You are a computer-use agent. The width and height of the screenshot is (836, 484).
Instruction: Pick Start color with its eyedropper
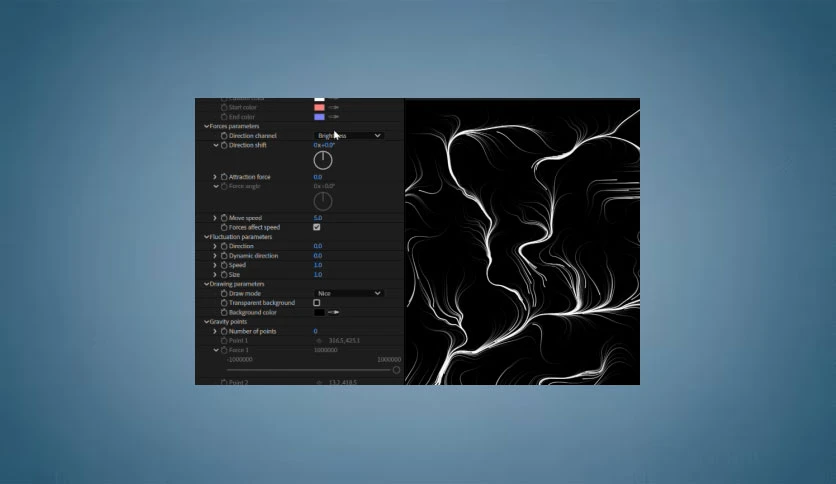334,108
